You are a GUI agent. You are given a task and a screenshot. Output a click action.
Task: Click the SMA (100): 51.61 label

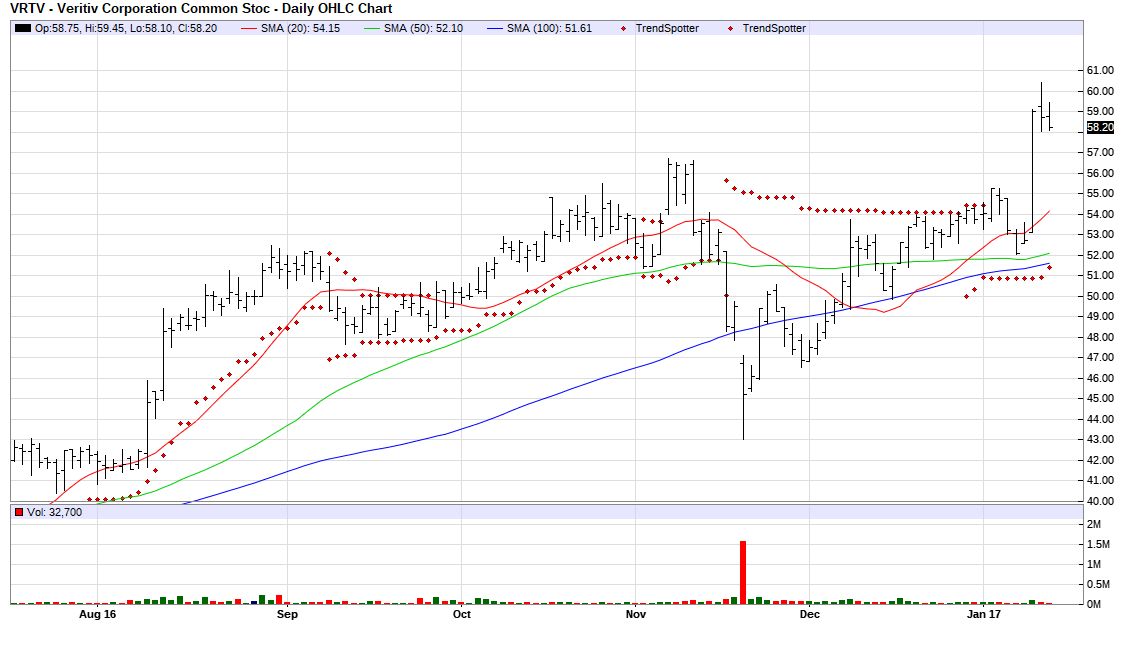[550, 29]
